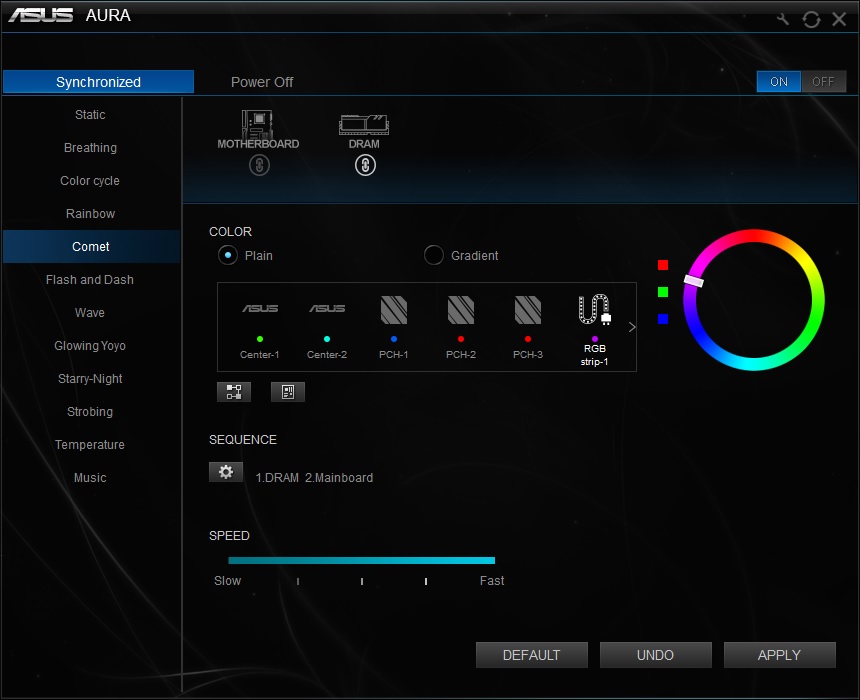Select the Gradient color radio button
860x700 pixels.
tap(434, 255)
